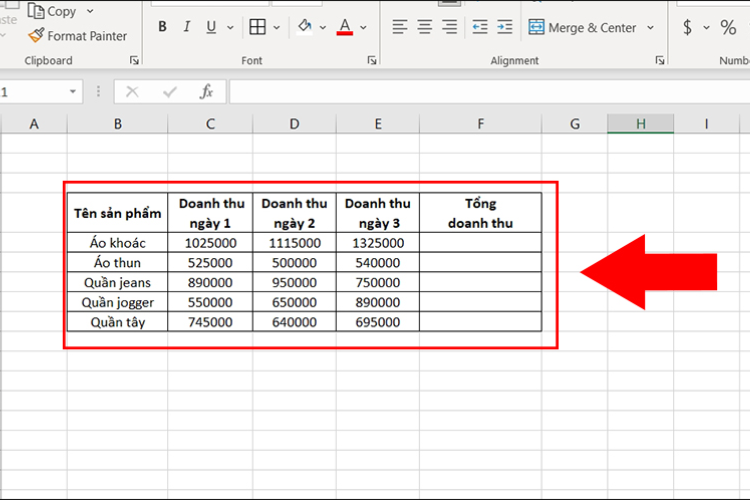Viewport: 750px width, 500px height.
Task: Open underline style dropdown
Action: 230,27
